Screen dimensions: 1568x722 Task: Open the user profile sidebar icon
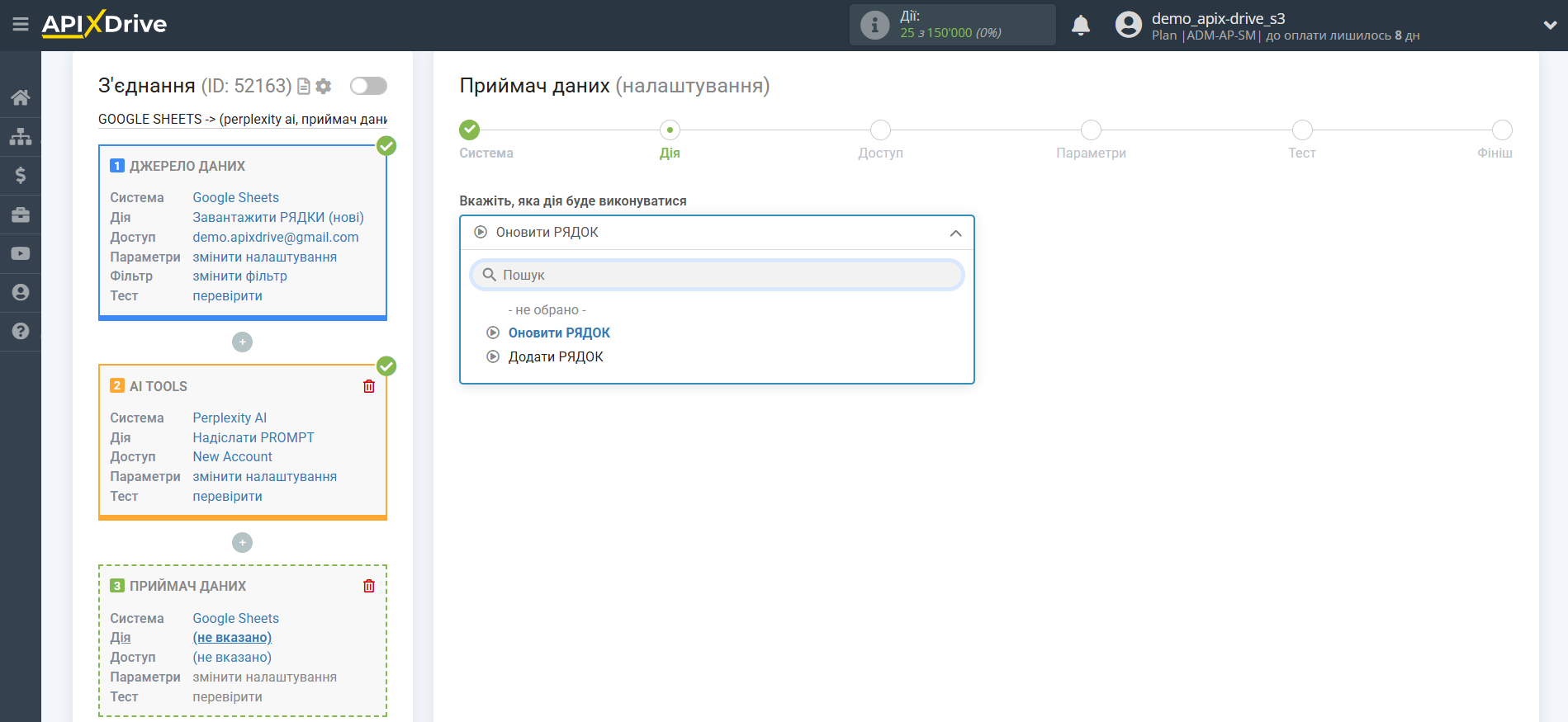point(21,292)
